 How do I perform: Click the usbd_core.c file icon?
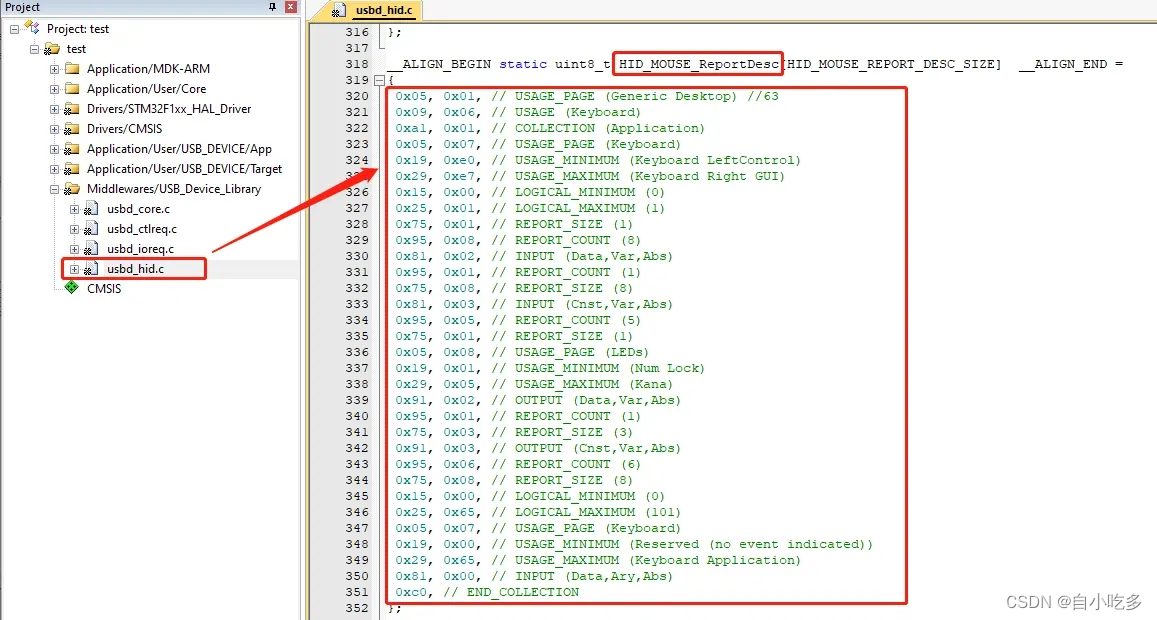[x=91, y=209]
